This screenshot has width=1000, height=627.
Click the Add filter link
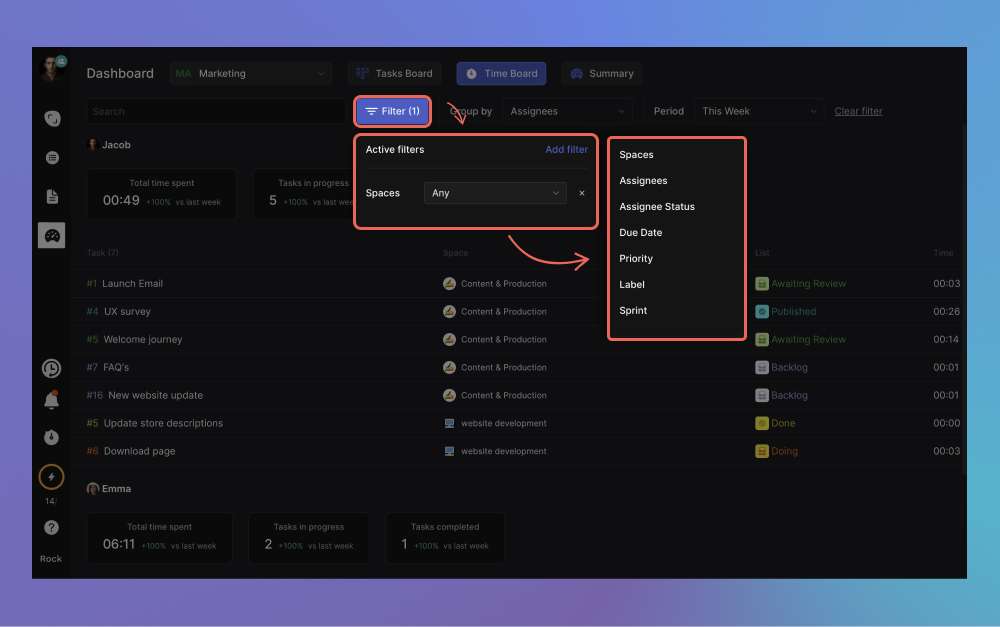coord(566,150)
